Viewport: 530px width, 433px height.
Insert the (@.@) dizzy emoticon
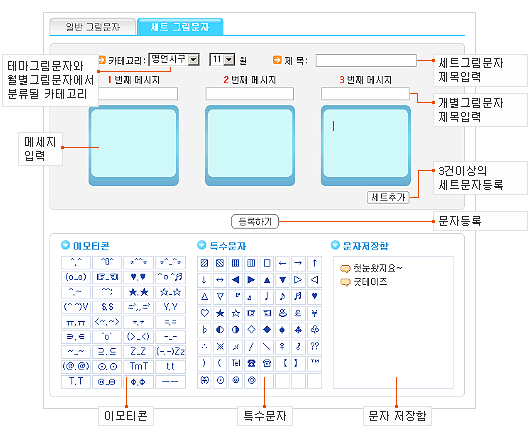coord(76,366)
